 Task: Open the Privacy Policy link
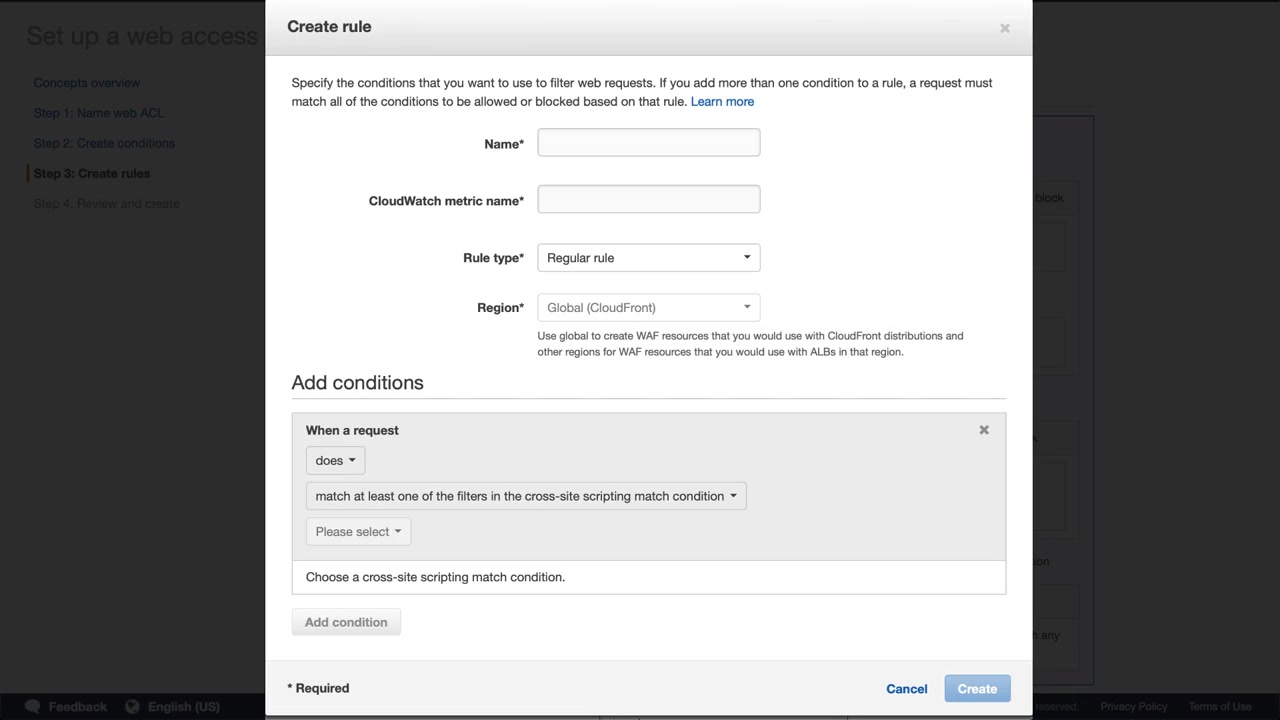pos(1133,706)
